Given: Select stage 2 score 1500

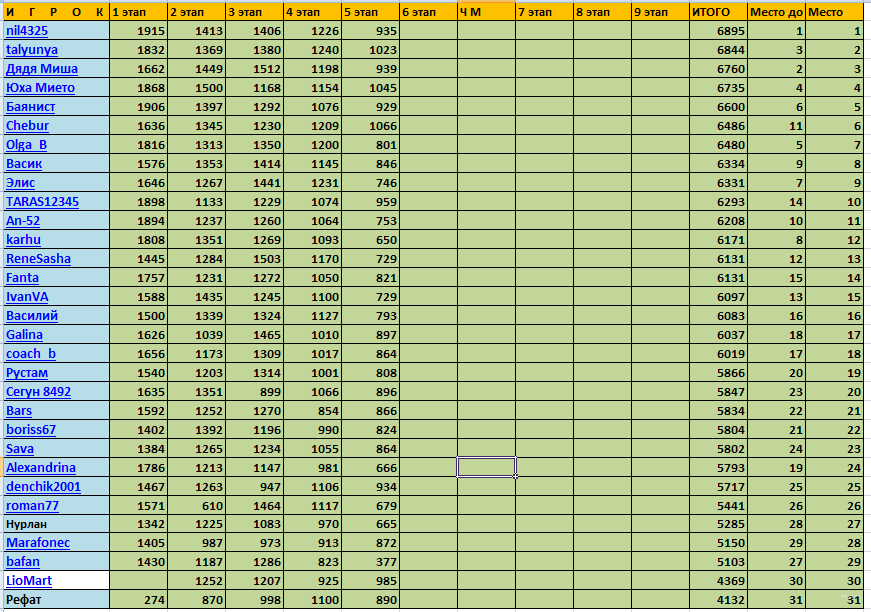Looking at the screenshot, I should click(x=196, y=88).
